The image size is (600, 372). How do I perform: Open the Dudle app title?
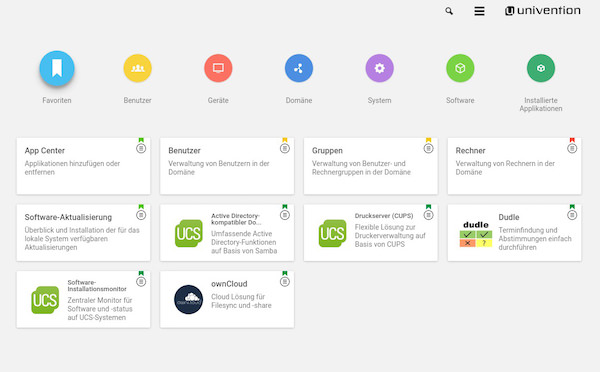click(509, 217)
